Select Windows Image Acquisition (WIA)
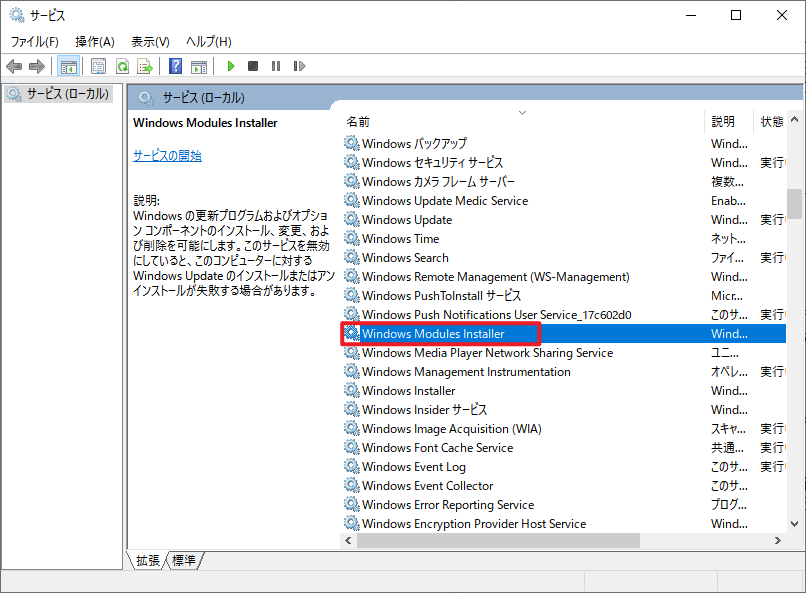The image size is (806, 593). [x=564, y=429]
